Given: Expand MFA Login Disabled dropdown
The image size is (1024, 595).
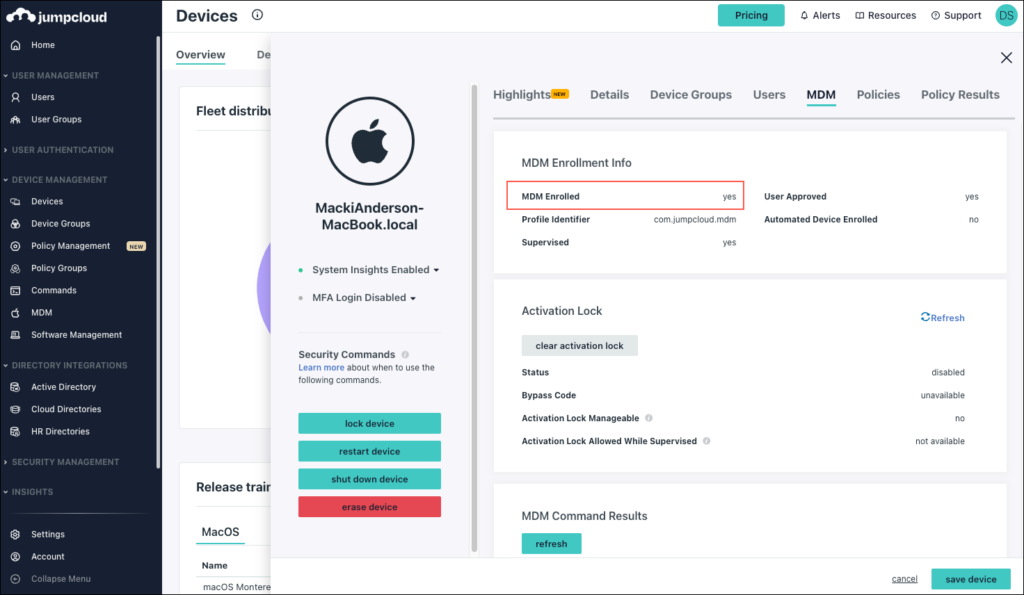Looking at the screenshot, I should 413,298.
